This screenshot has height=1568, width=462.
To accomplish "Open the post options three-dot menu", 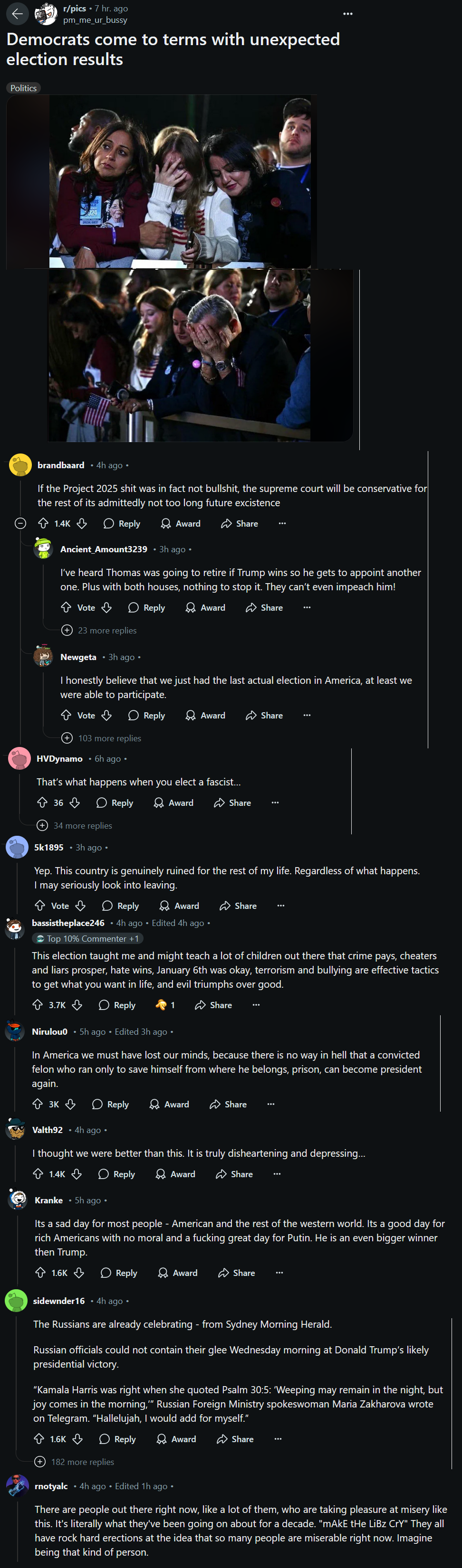I will click(347, 13).
